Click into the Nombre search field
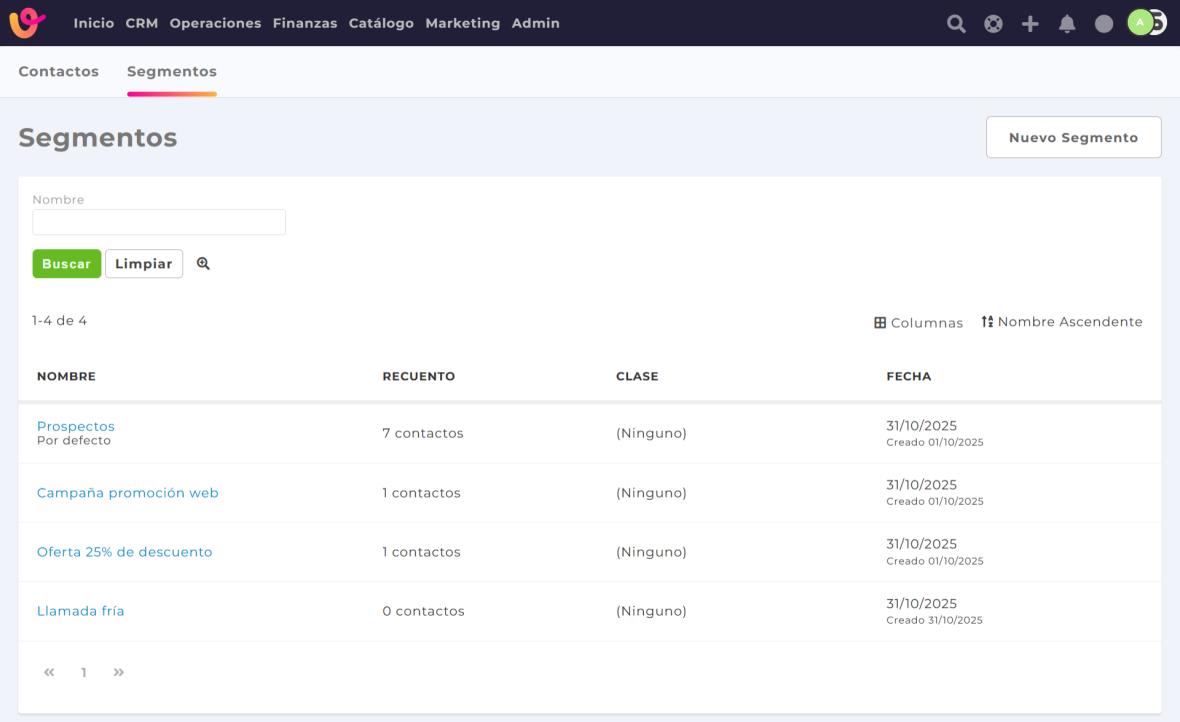 coord(159,222)
